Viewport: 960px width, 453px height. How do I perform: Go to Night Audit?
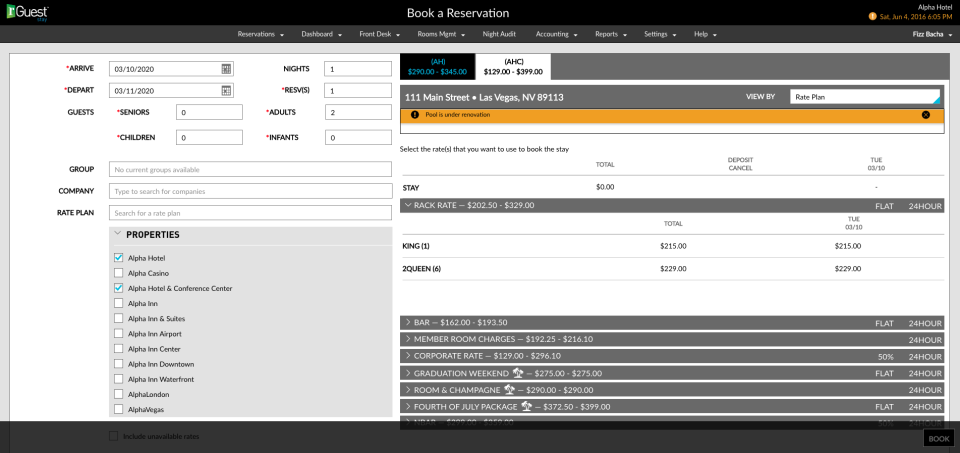[499, 34]
